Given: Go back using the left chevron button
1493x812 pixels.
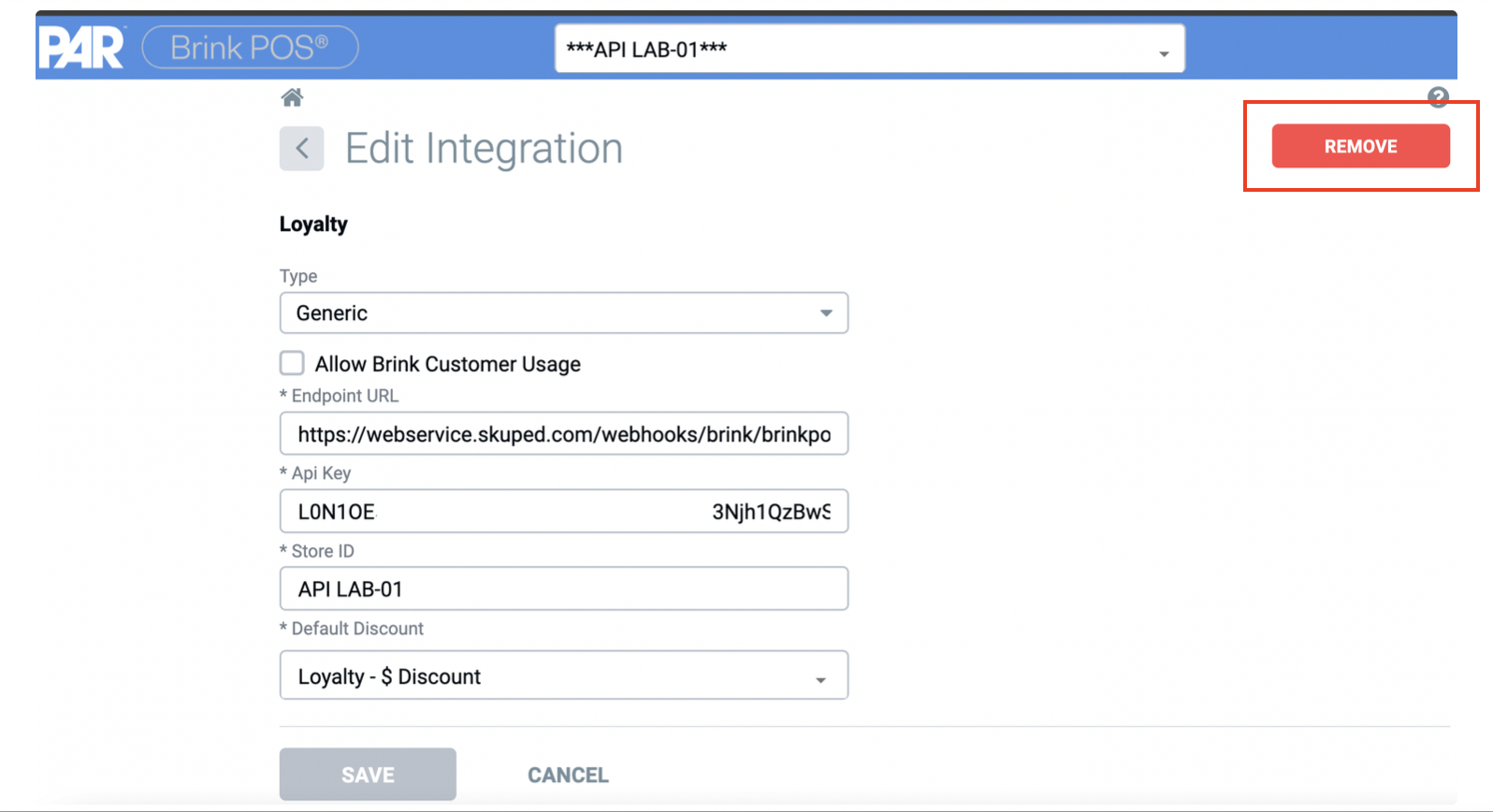Looking at the screenshot, I should [301, 148].
